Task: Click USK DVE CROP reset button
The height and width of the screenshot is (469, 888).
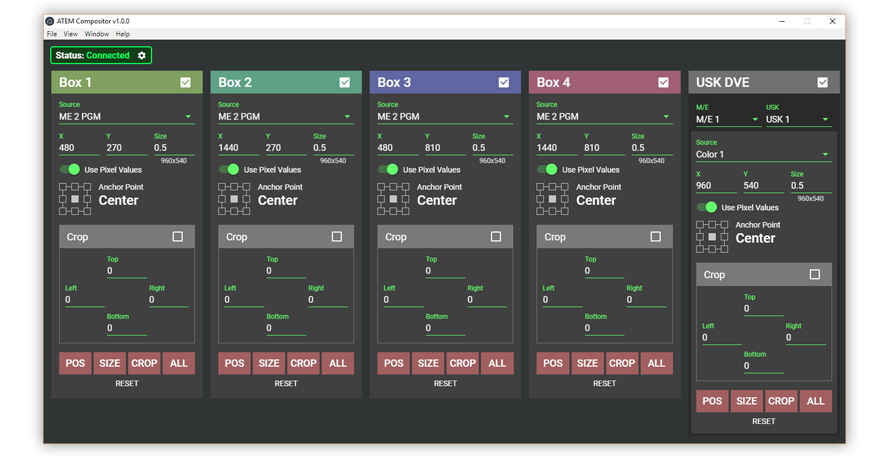Action: (780, 401)
